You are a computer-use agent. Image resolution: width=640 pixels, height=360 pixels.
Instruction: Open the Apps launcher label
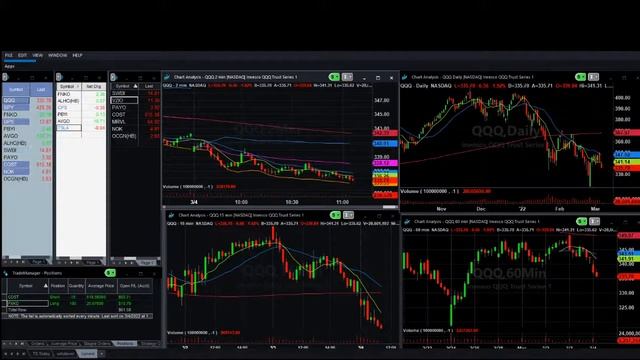(9, 66)
